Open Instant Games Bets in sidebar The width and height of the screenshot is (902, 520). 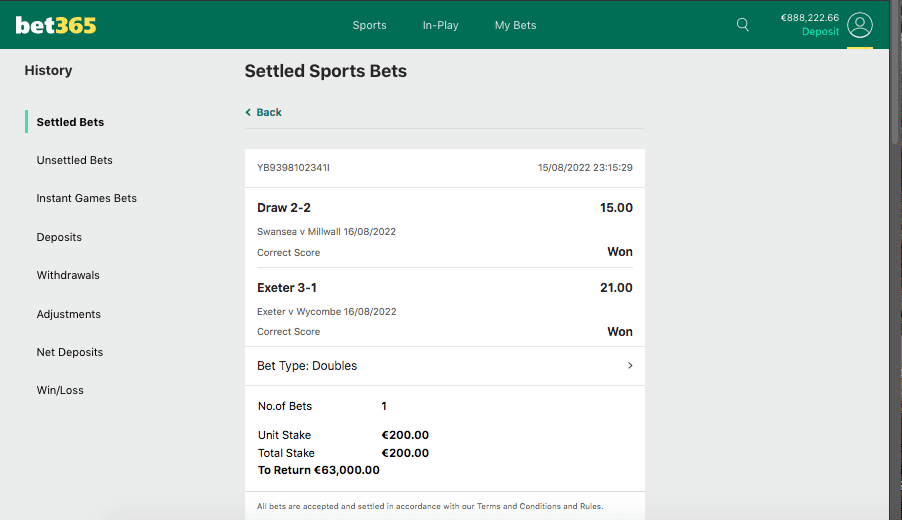pos(87,198)
